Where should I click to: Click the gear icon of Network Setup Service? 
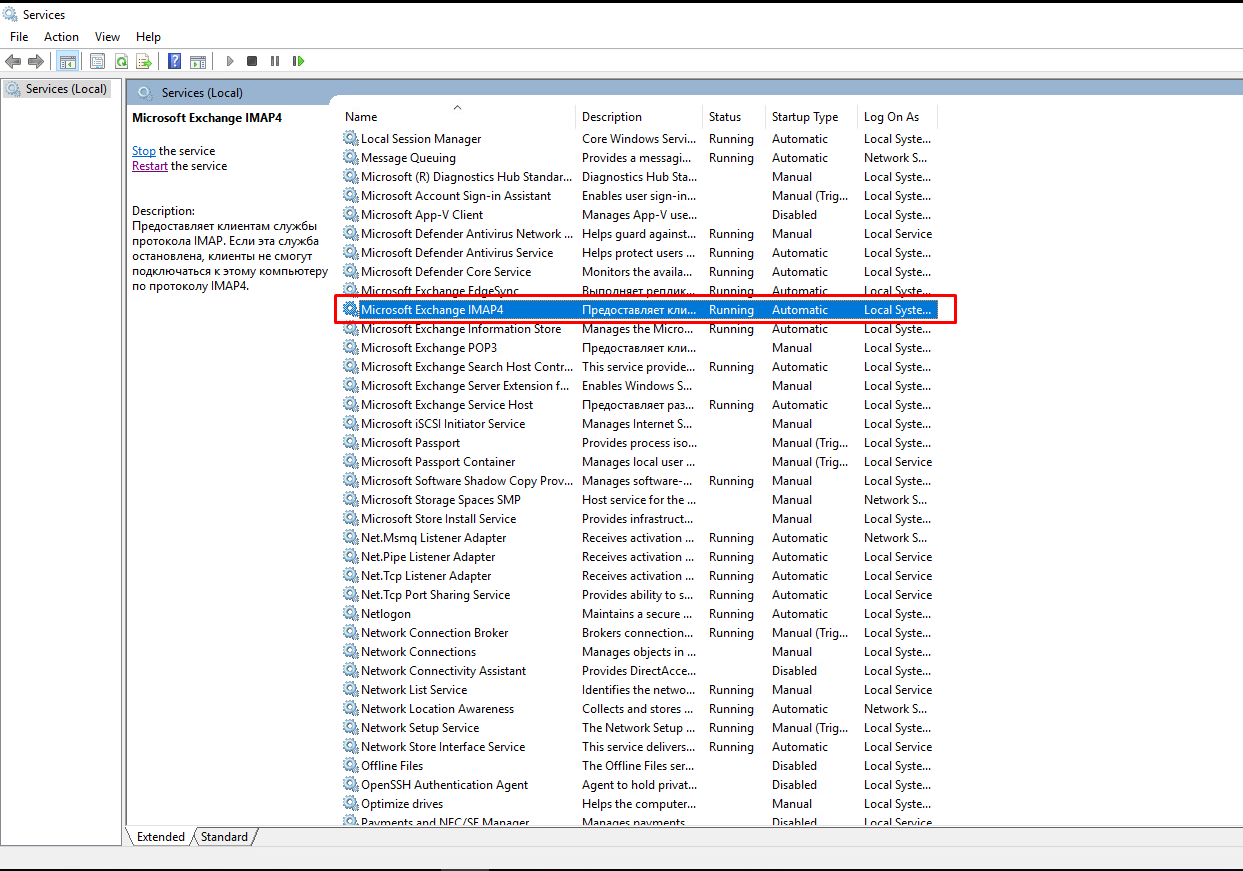(351, 728)
